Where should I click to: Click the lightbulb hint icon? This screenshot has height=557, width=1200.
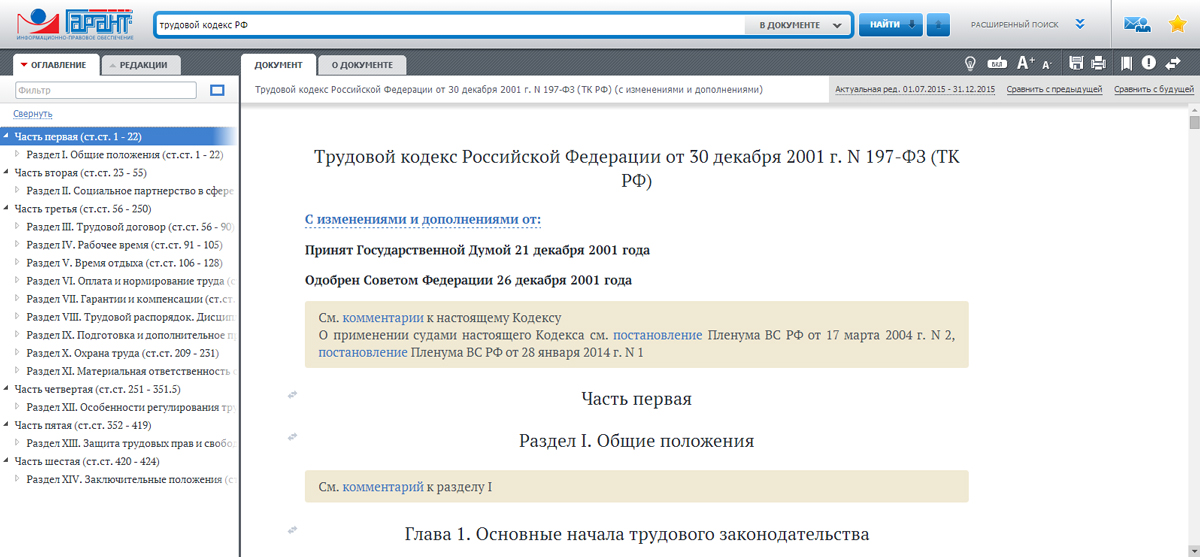click(969, 64)
